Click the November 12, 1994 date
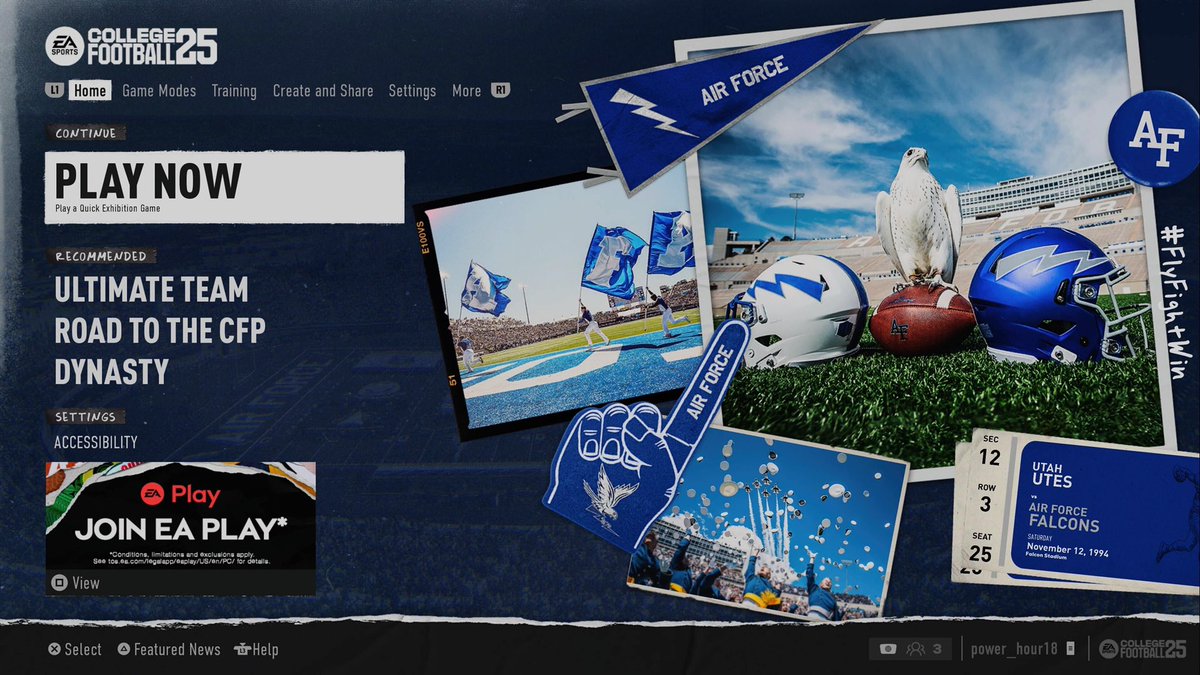The height and width of the screenshot is (675, 1200). point(1067,551)
